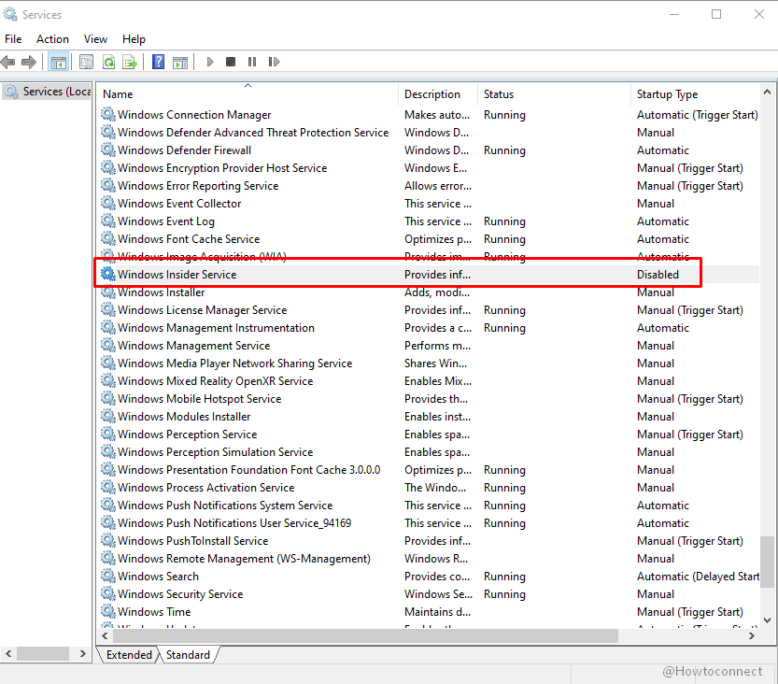Select Windows Remote Management (WS-Management) row
The width and height of the screenshot is (778, 684).
(429, 558)
